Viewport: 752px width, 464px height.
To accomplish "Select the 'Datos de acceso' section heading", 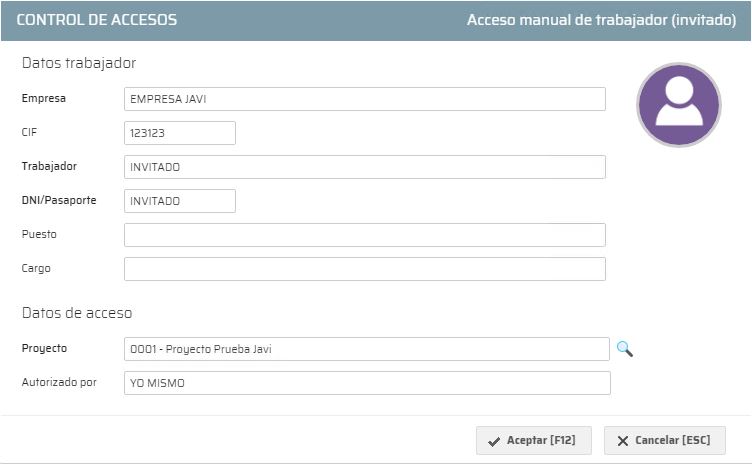I will click(77, 313).
